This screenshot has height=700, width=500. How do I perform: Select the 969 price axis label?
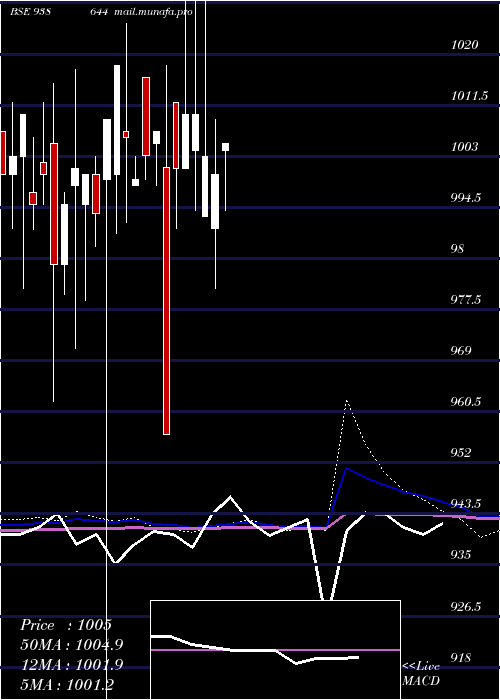pyautogui.click(x=461, y=350)
